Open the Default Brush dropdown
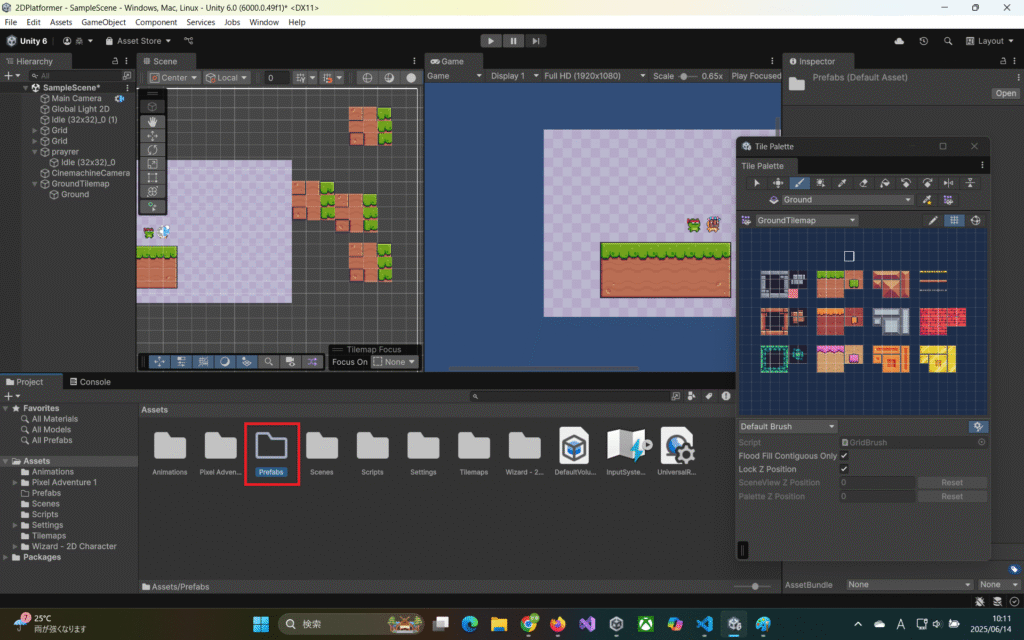Screen dimensions: 1024x640 click(x=787, y=426)
